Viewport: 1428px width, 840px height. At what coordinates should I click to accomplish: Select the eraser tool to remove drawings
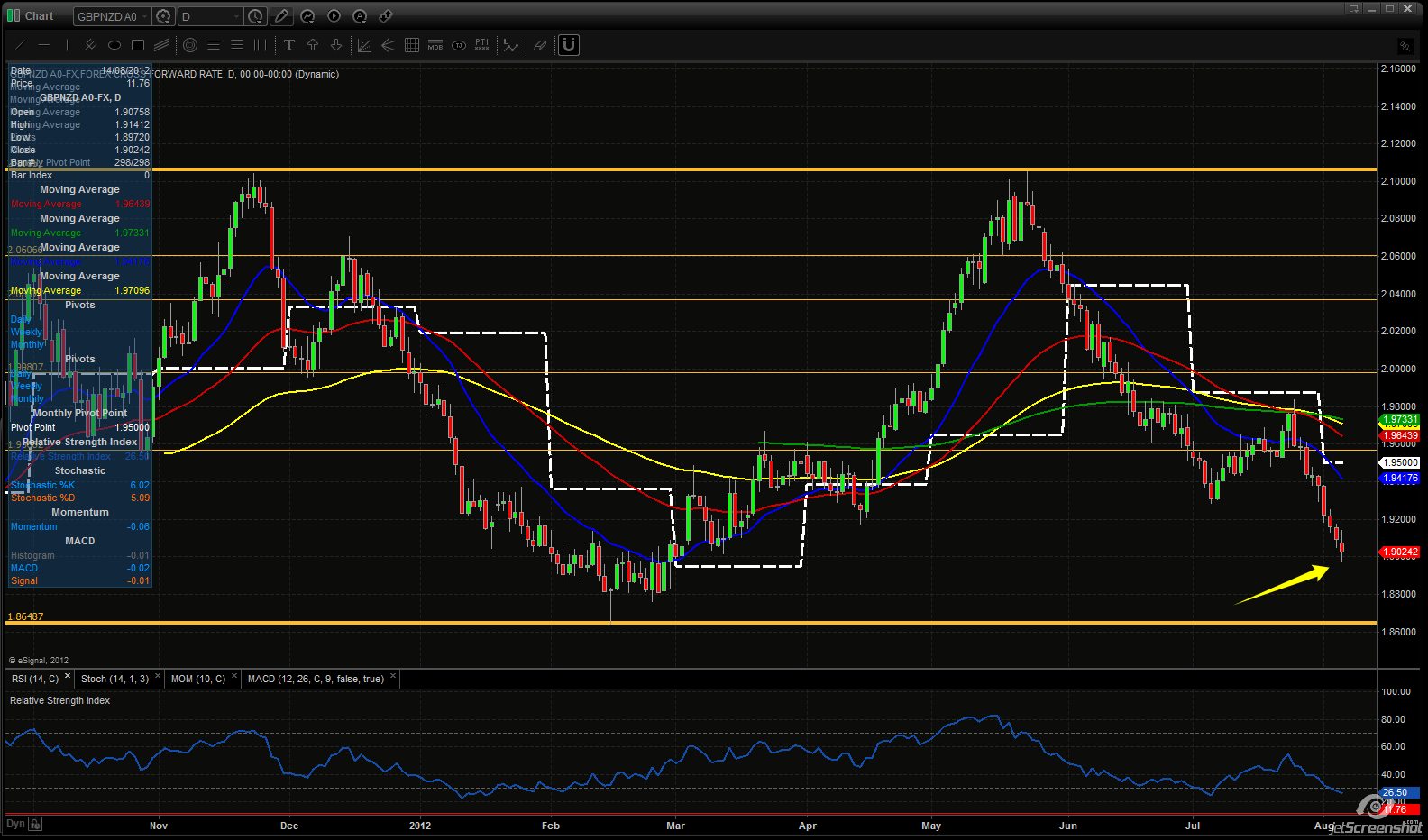coord(540,45)
